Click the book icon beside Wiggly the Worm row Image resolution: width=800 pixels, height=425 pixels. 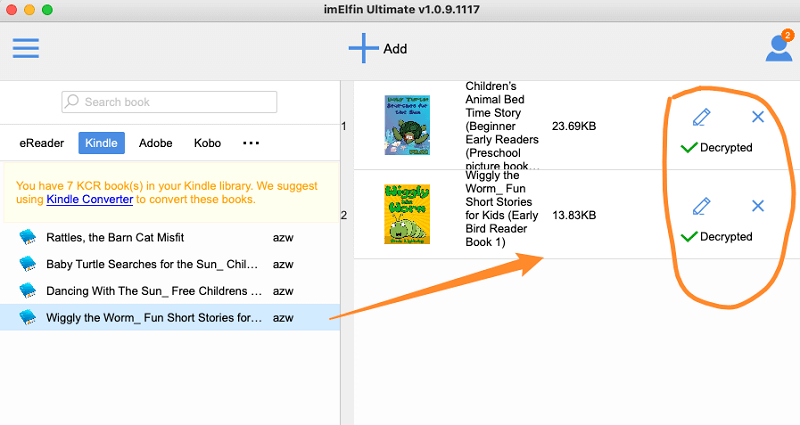tap(28, 317)
